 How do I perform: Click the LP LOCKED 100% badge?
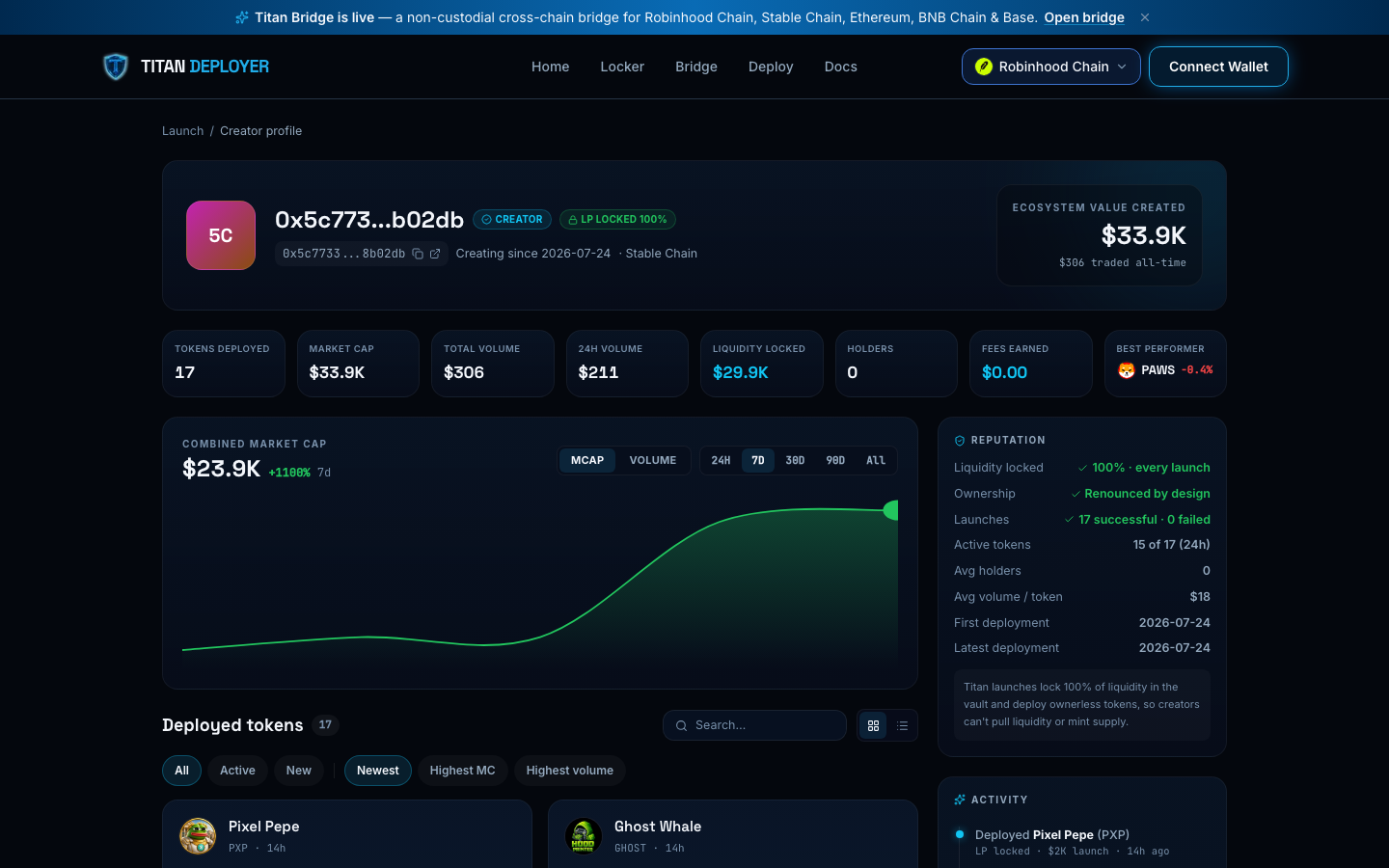[617, 220]
